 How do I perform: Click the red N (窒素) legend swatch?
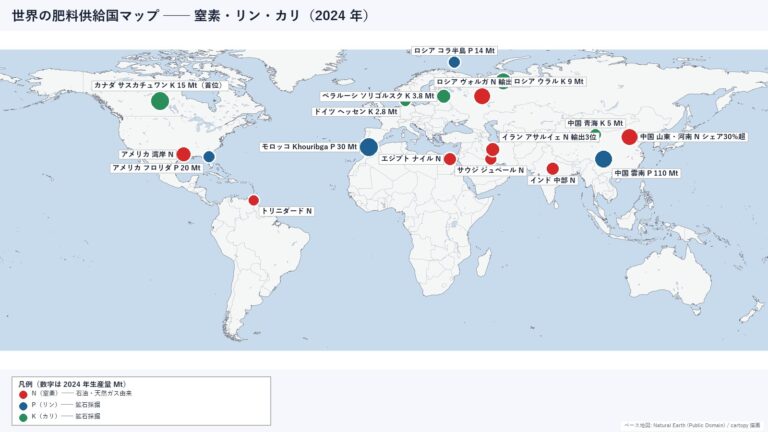click(23, 394)
